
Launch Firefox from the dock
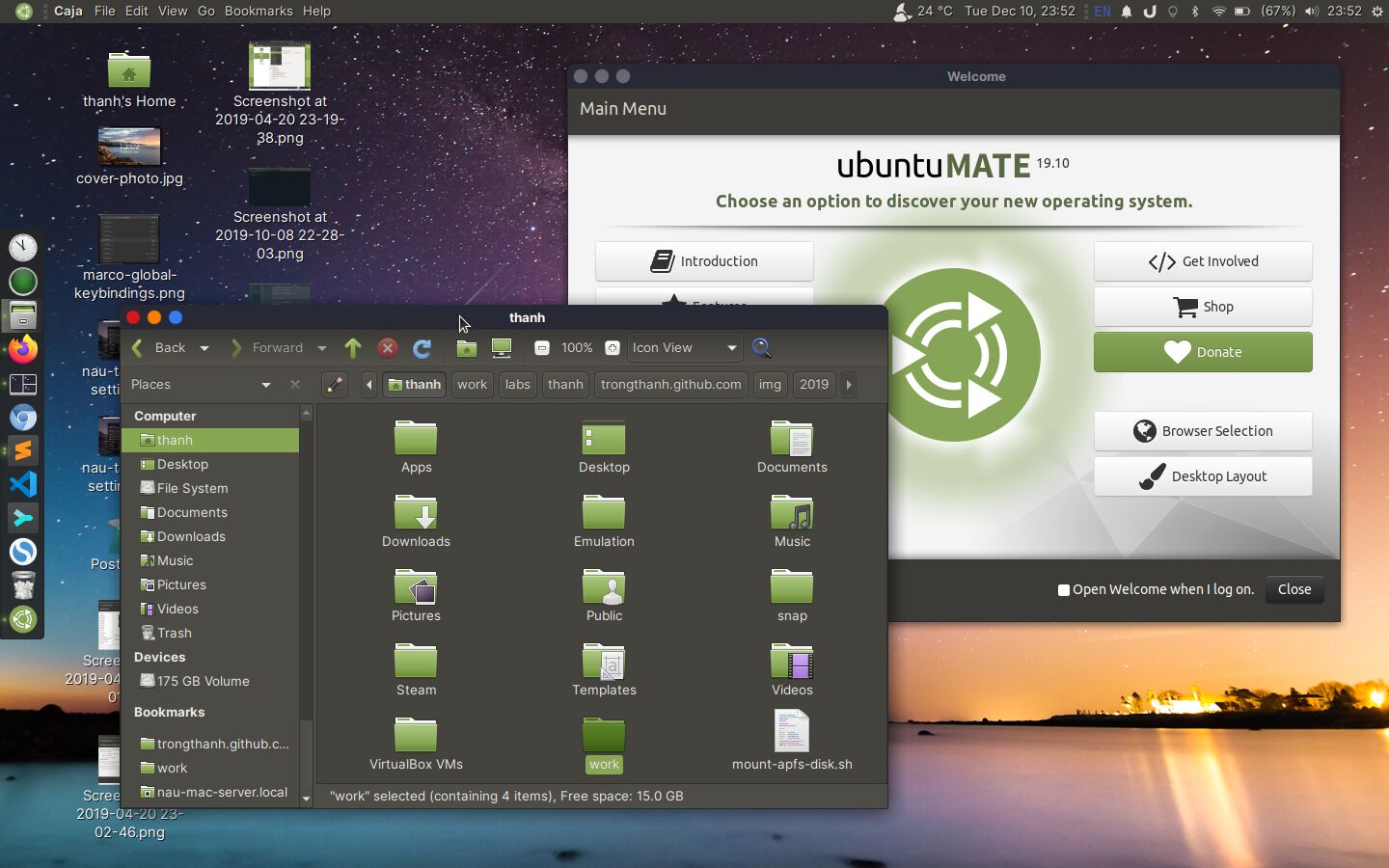pyautogui.click(x=22, y=349)
